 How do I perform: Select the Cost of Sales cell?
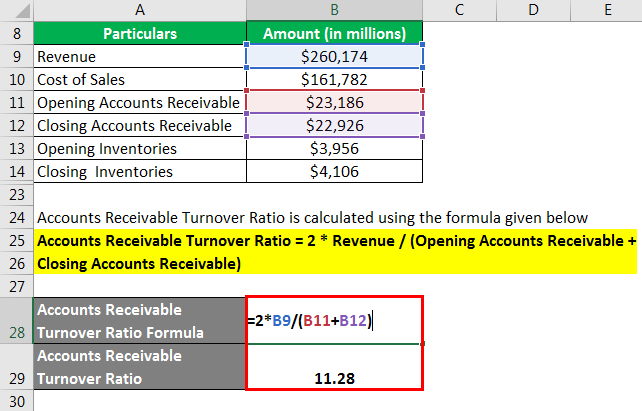pyautogui.click(x=140, y=79)
